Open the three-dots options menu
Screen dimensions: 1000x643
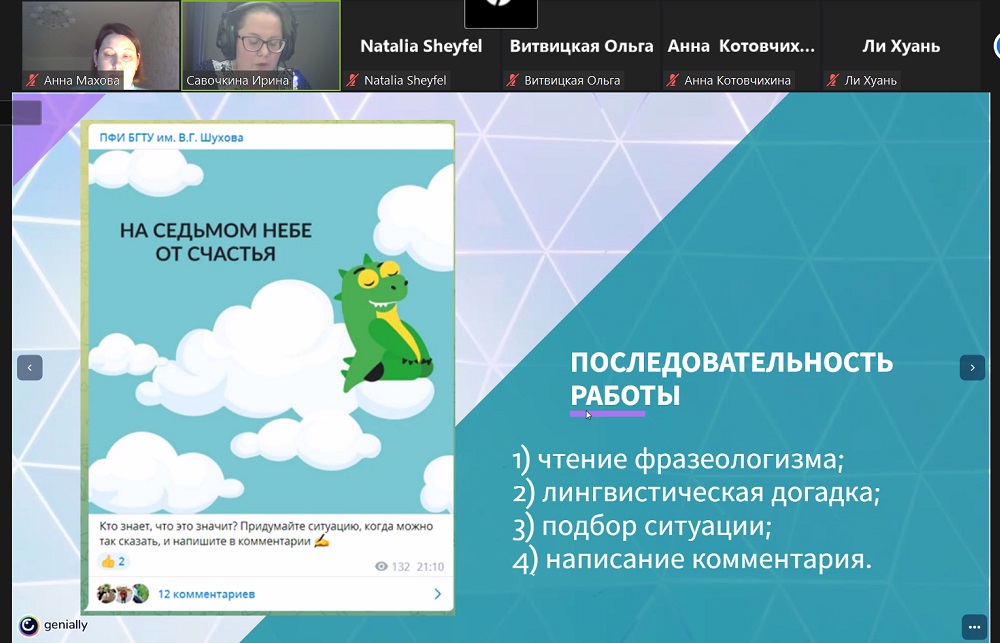tap(974, 626)
